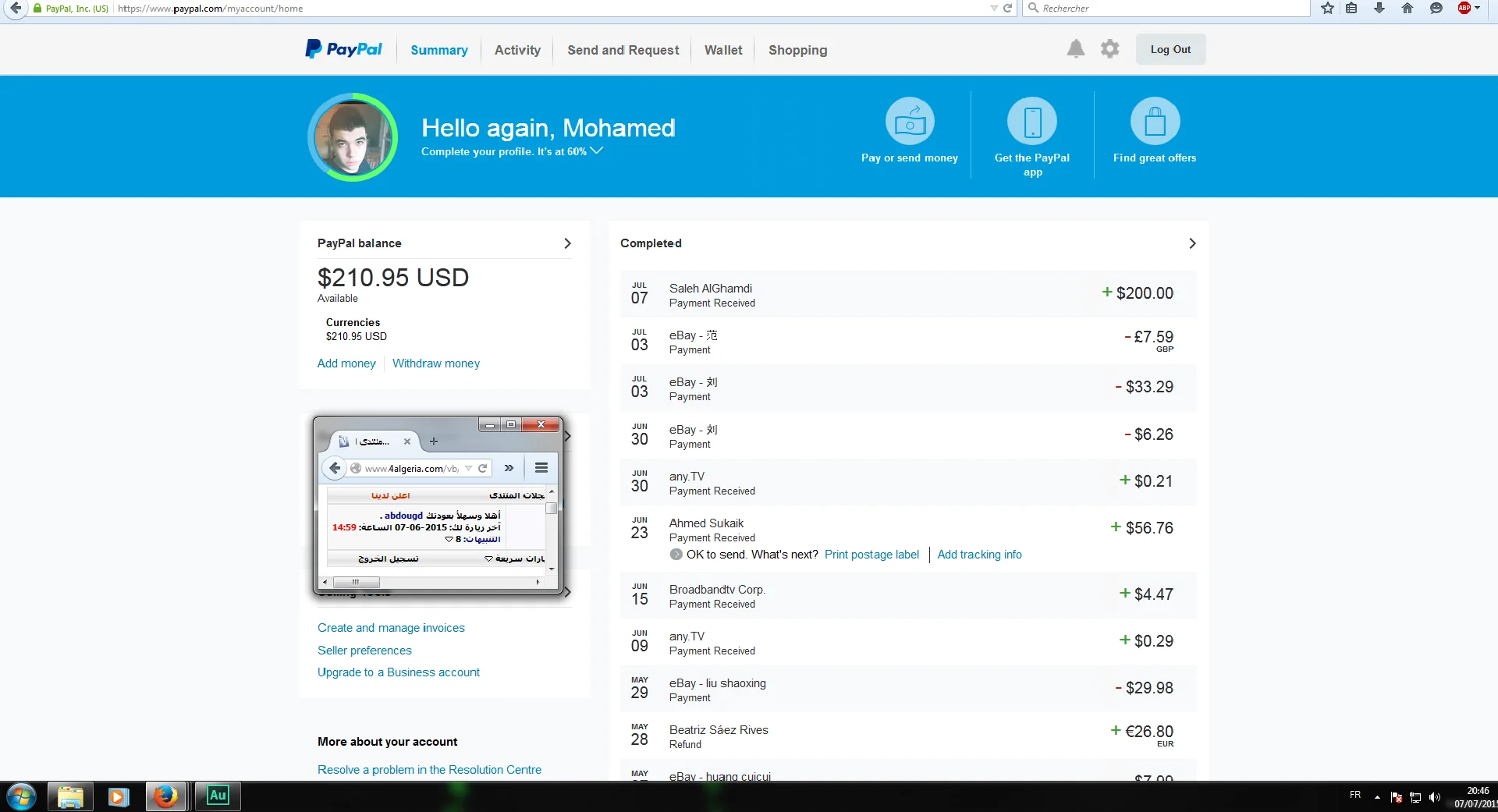Click the abdougd username in 4algeria window

403,516
